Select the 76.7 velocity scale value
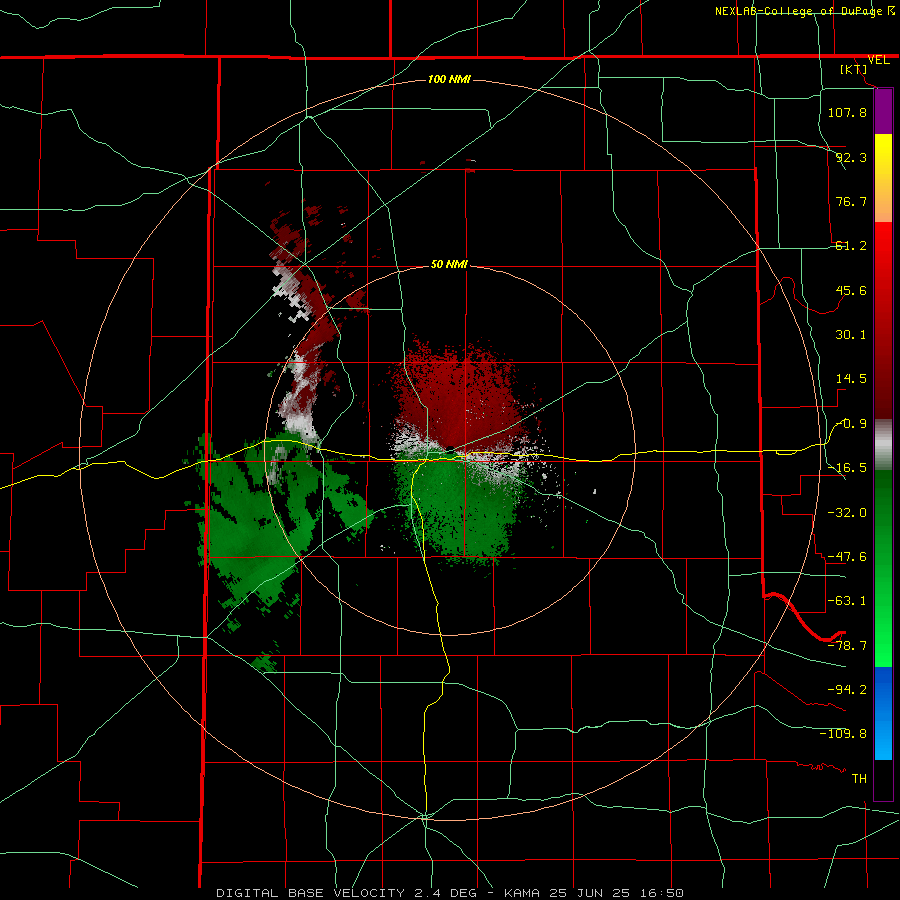The height and width of the screenshot is (900, 900). coord(851,201)
